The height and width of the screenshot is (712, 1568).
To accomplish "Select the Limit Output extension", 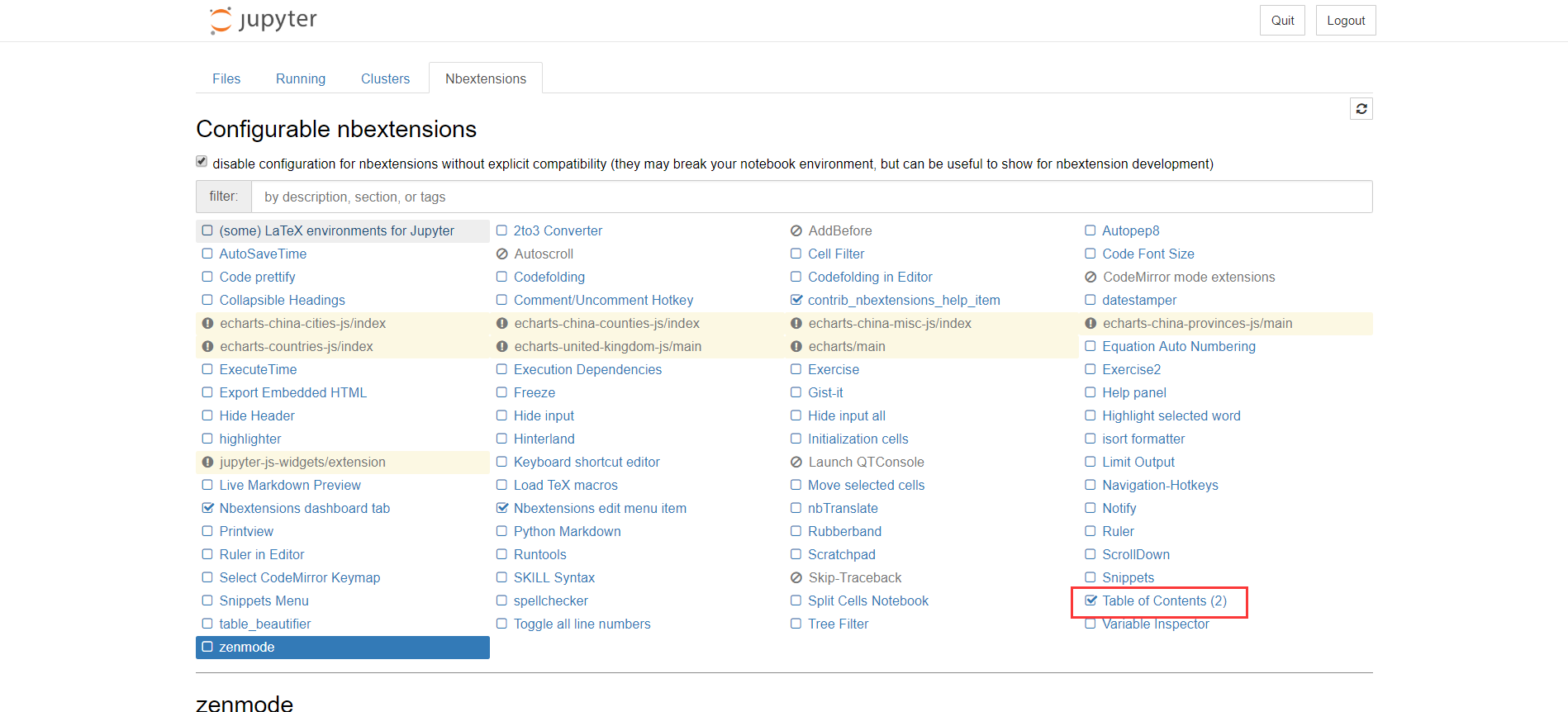I will click(1138, 463).
